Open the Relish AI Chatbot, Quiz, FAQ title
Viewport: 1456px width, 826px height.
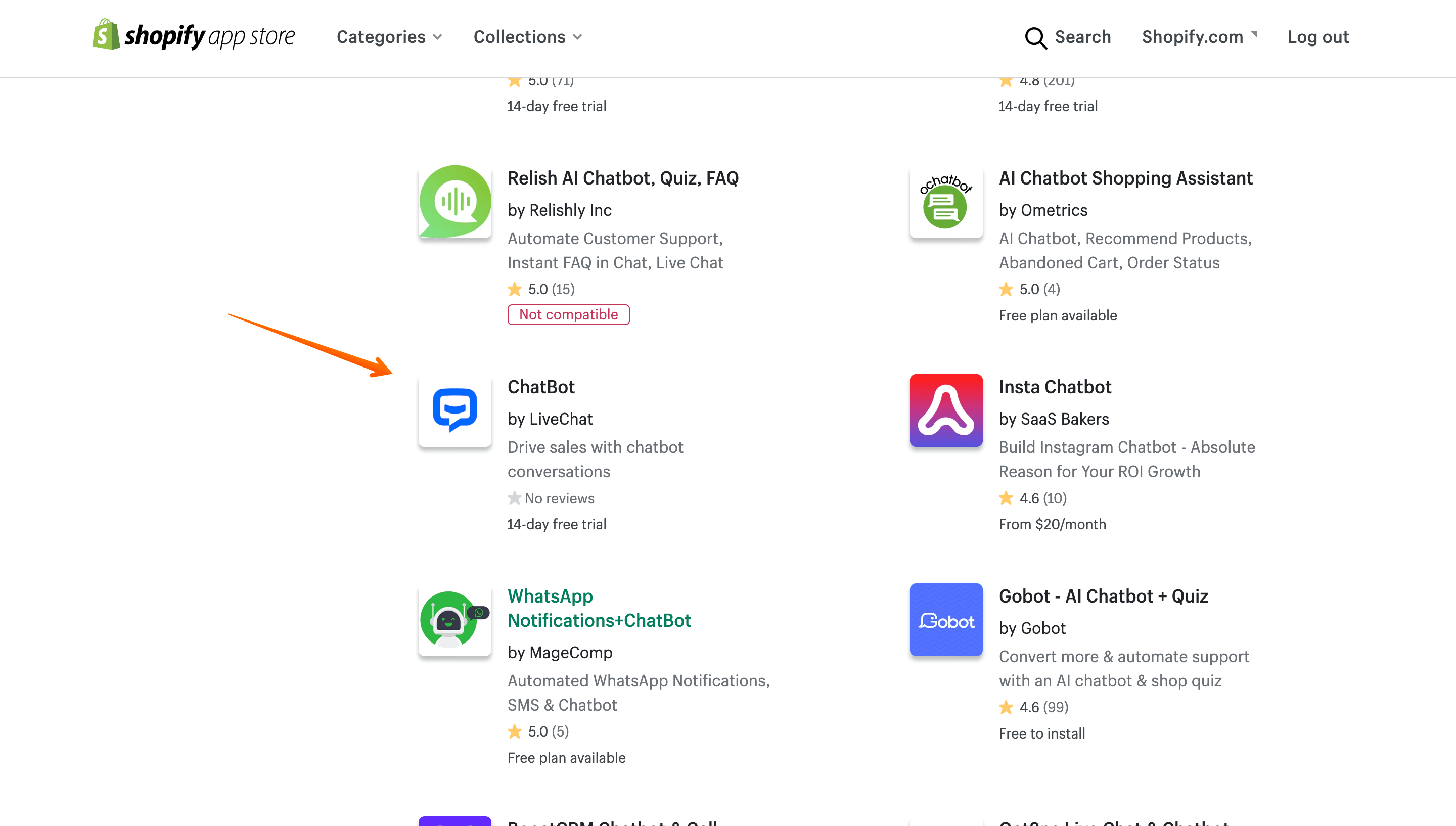point(623,178)
